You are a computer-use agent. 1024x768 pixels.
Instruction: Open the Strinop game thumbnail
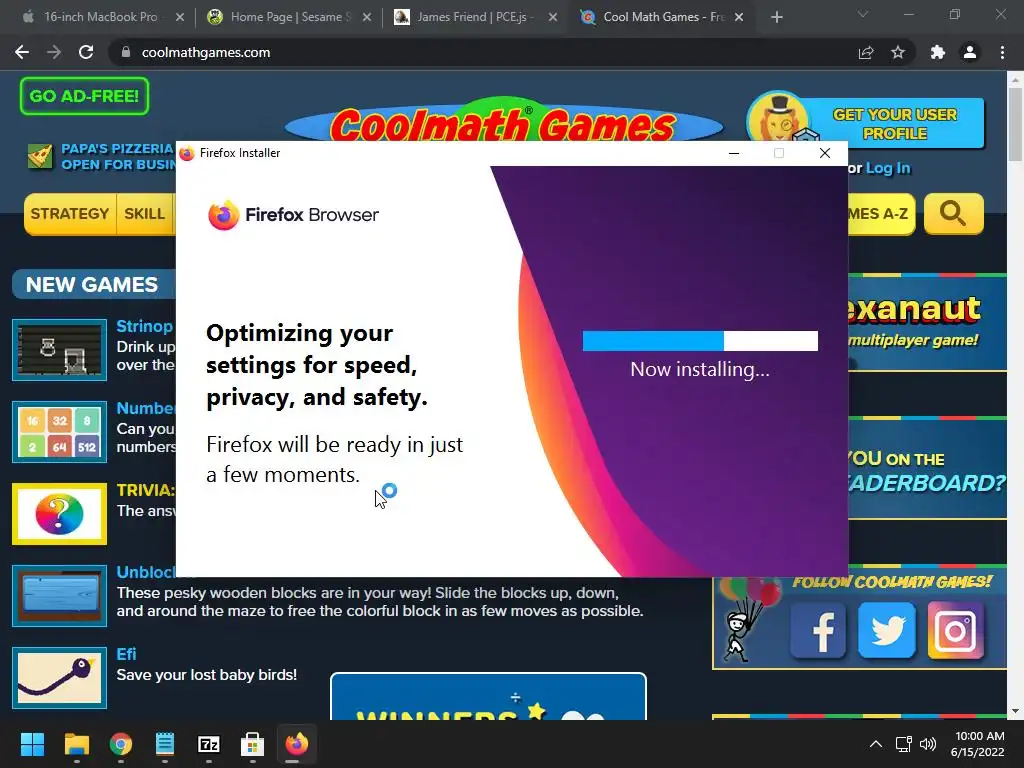coord(59,349)
